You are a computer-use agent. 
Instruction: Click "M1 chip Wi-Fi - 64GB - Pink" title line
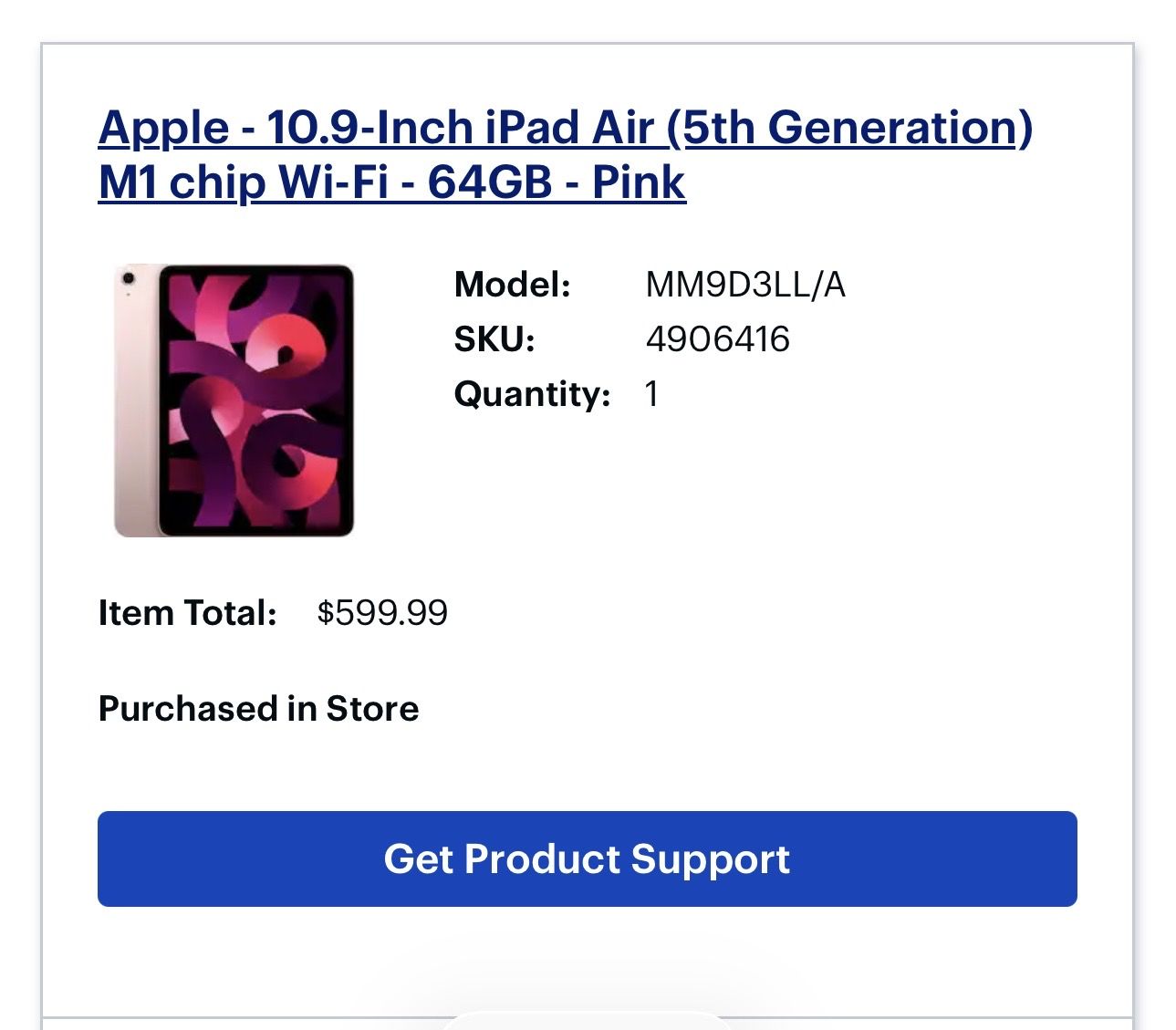391,182
